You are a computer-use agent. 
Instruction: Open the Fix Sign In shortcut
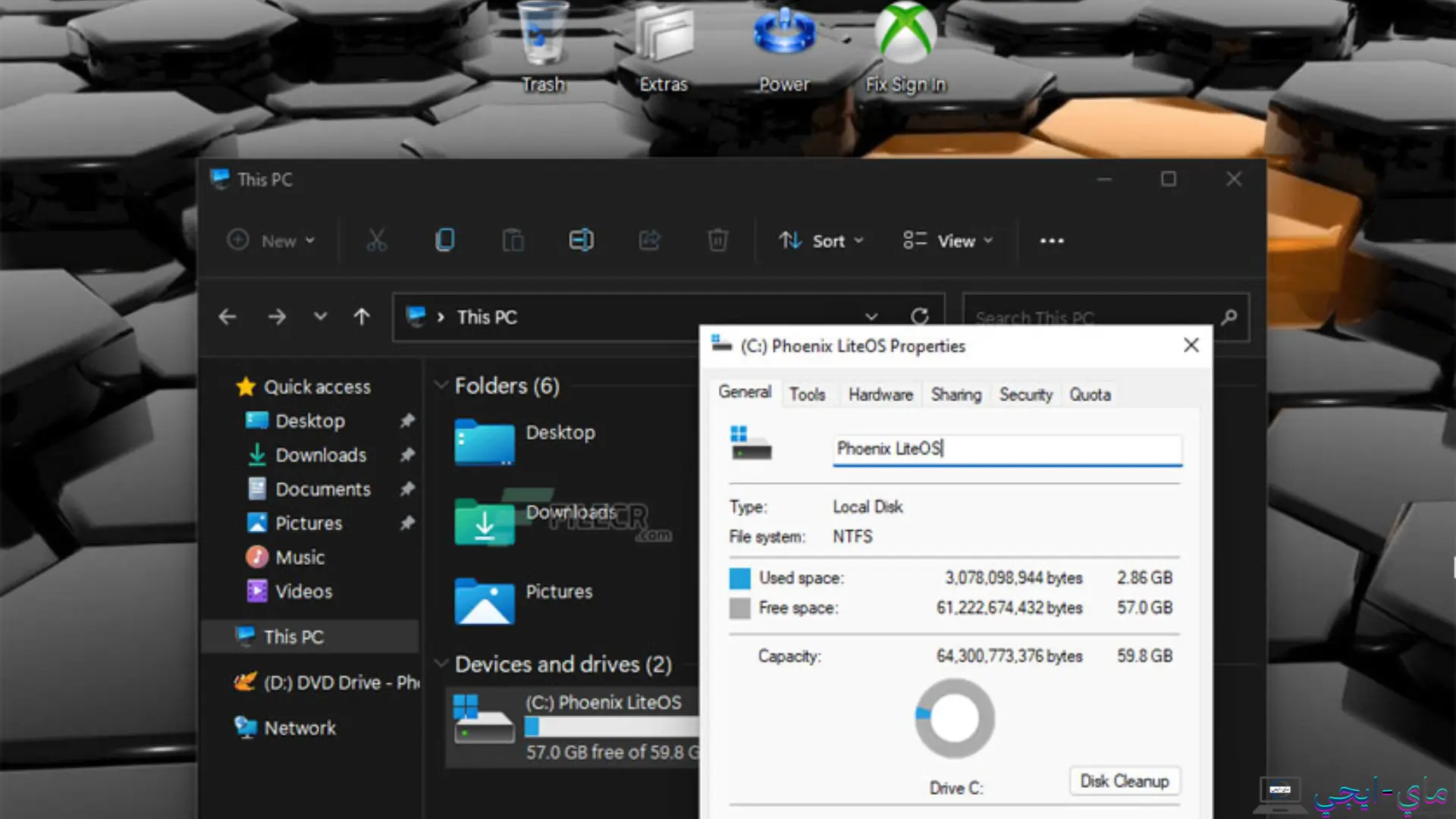(x=905, y=47)
